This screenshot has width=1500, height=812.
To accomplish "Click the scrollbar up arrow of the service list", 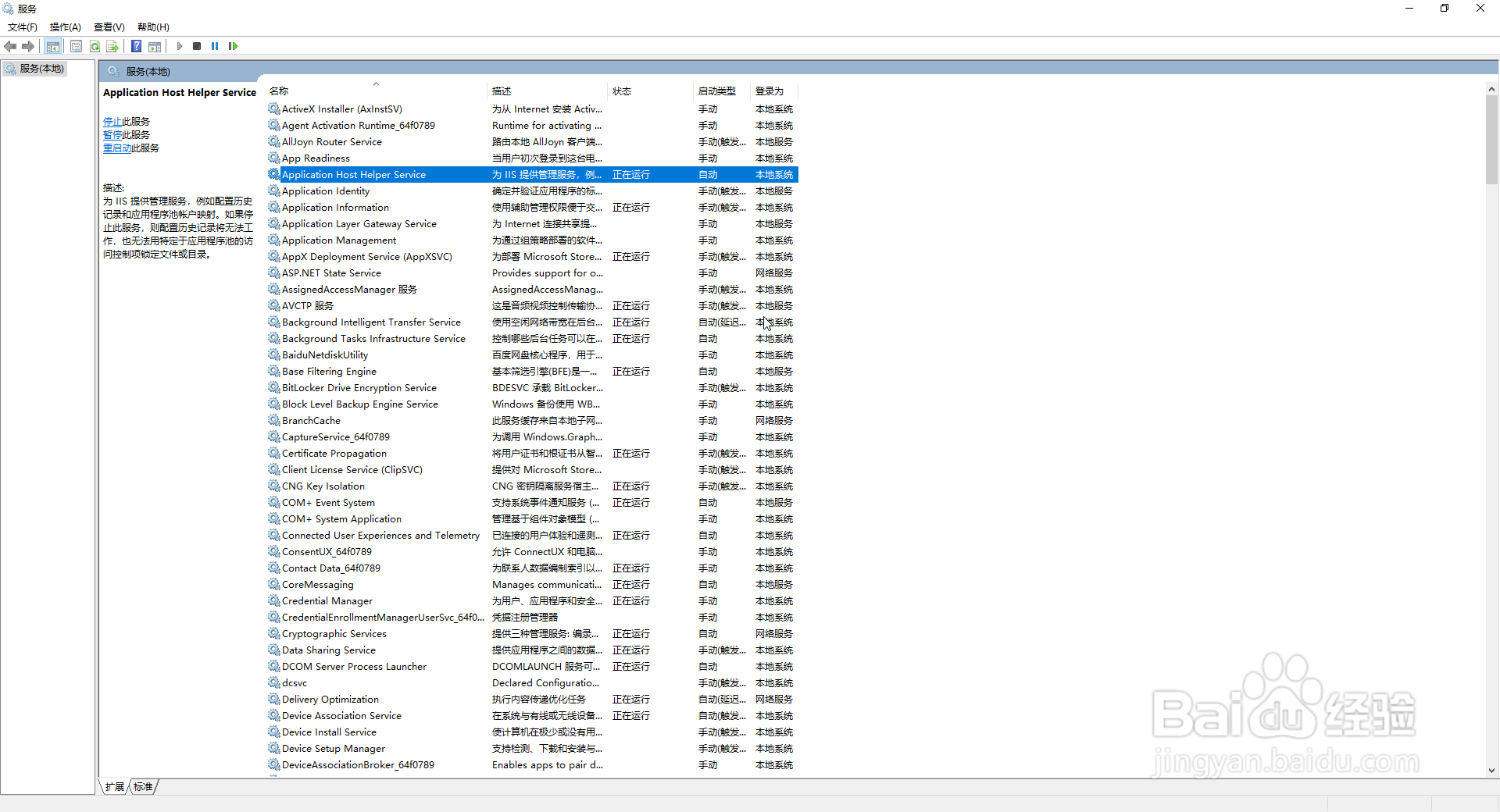I will 1491,89.
